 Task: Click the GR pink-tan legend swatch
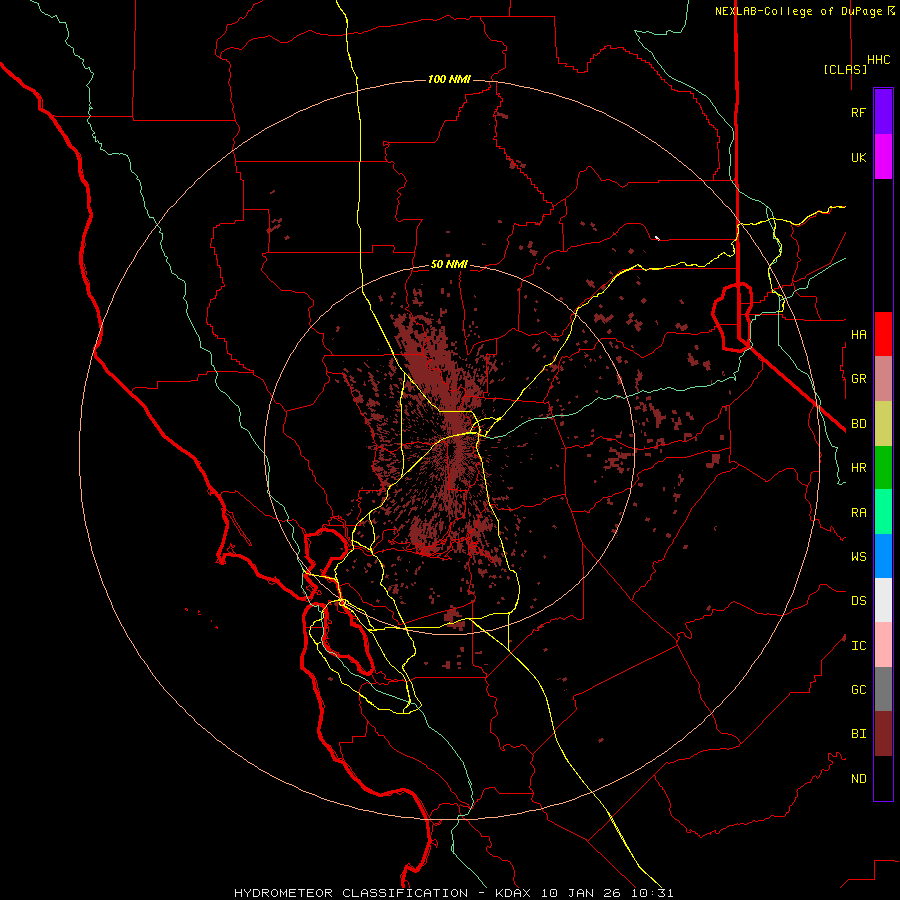(883, 379)
